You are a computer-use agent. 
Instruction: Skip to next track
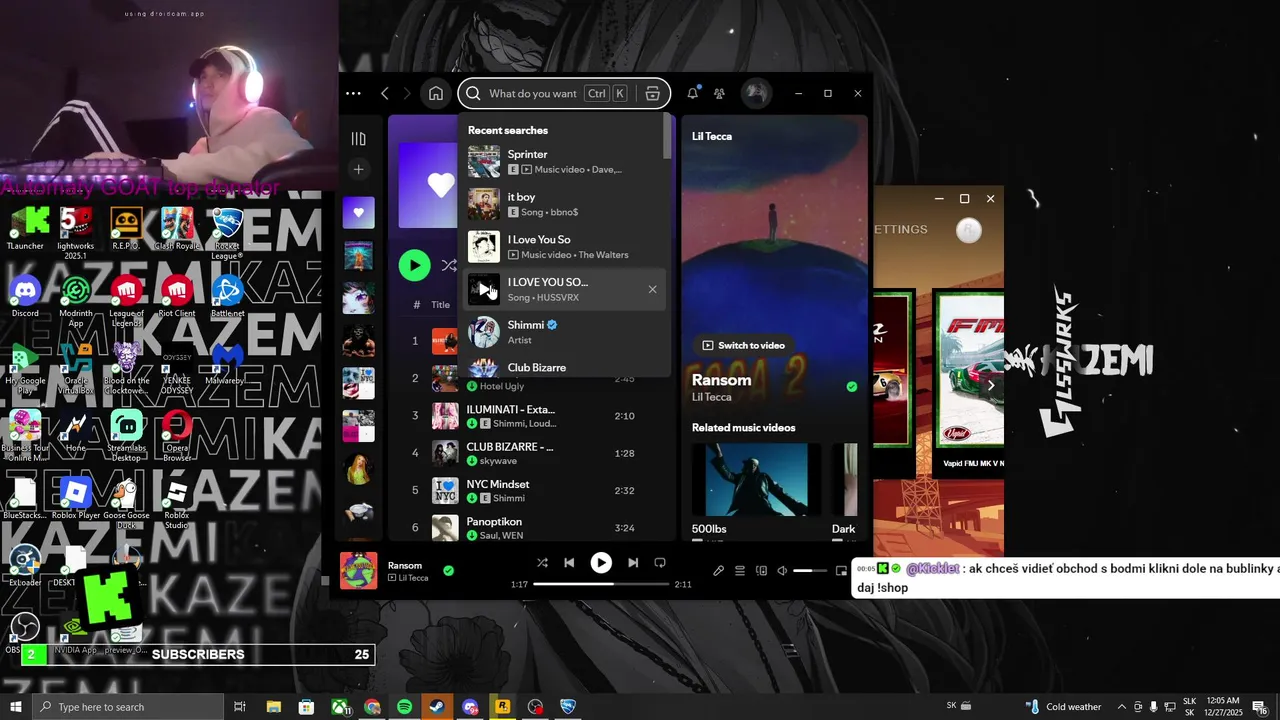(633, 563)
